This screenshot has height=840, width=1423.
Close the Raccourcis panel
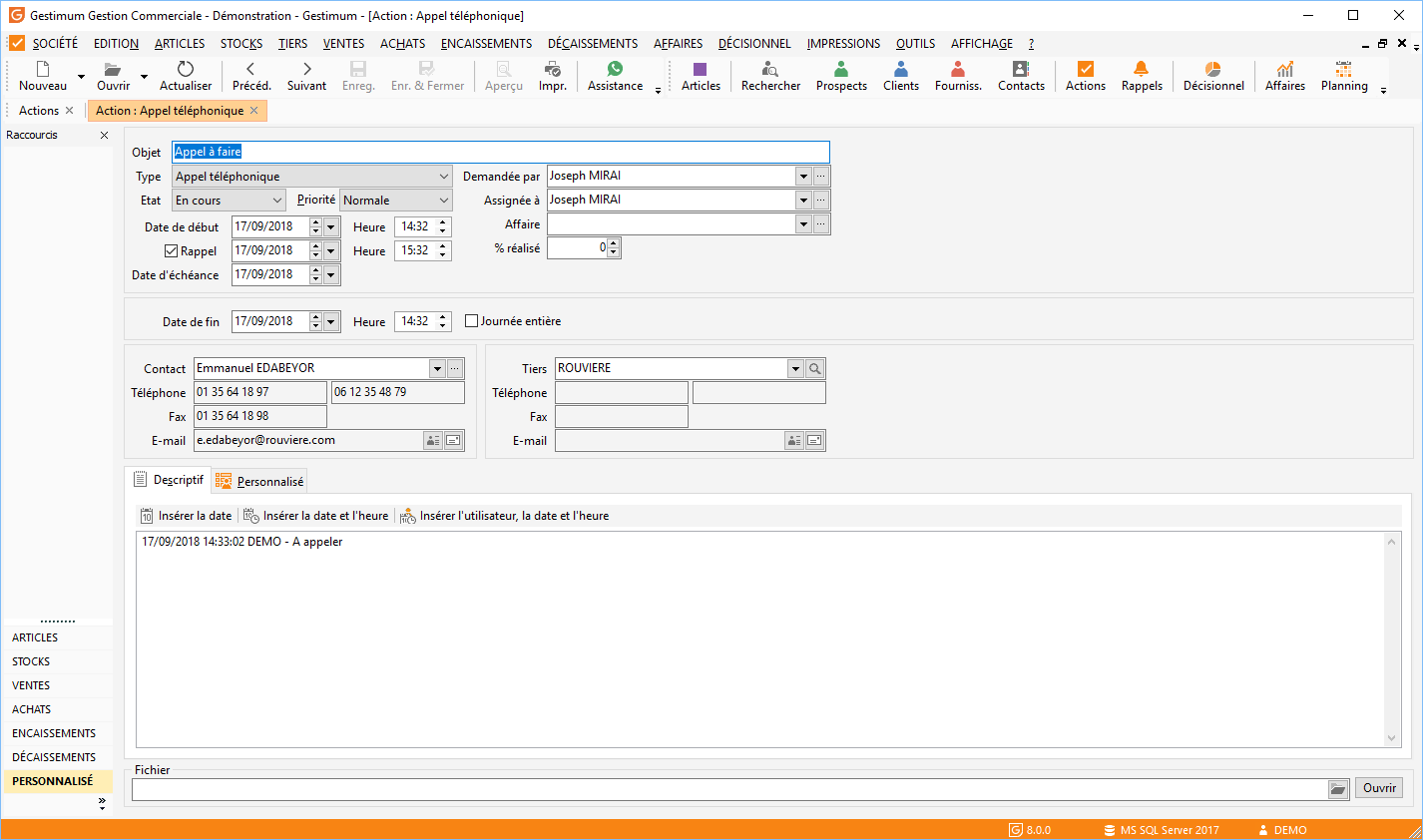pos(104,135)
